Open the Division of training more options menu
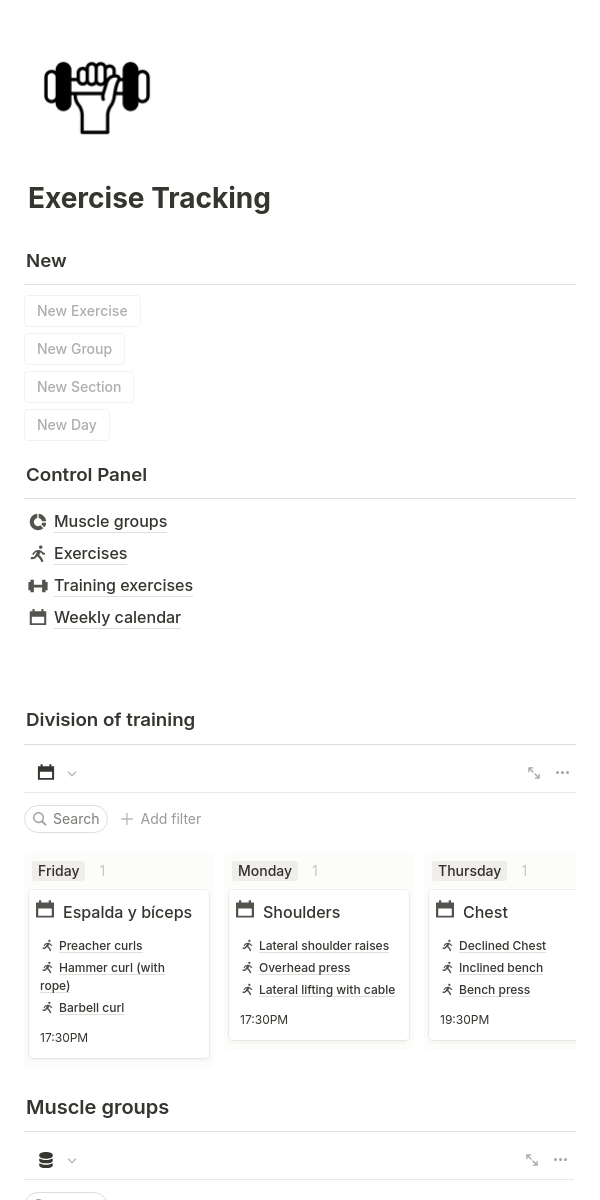 563,773
